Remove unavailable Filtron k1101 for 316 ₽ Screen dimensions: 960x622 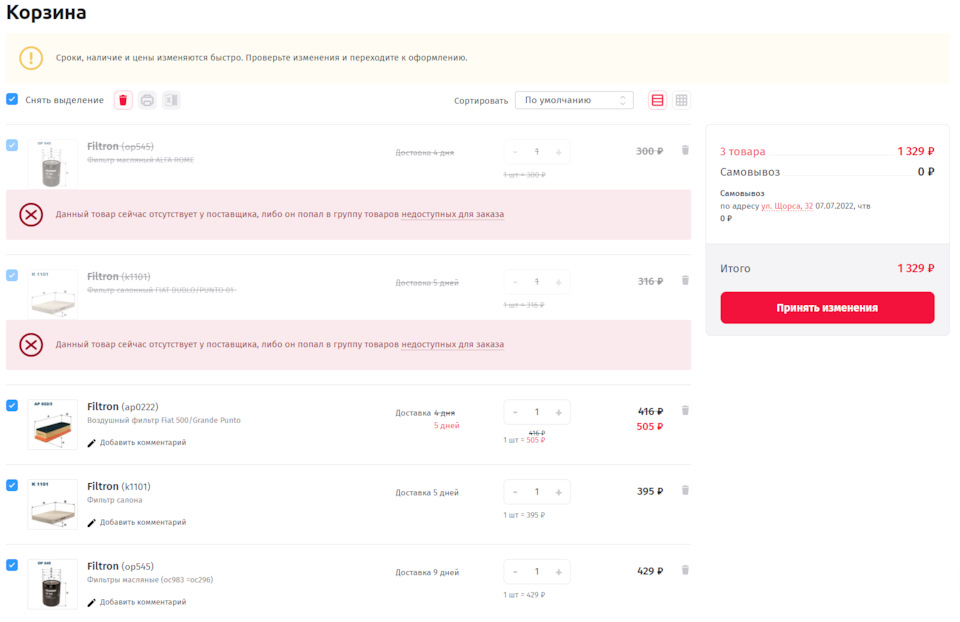685,281
